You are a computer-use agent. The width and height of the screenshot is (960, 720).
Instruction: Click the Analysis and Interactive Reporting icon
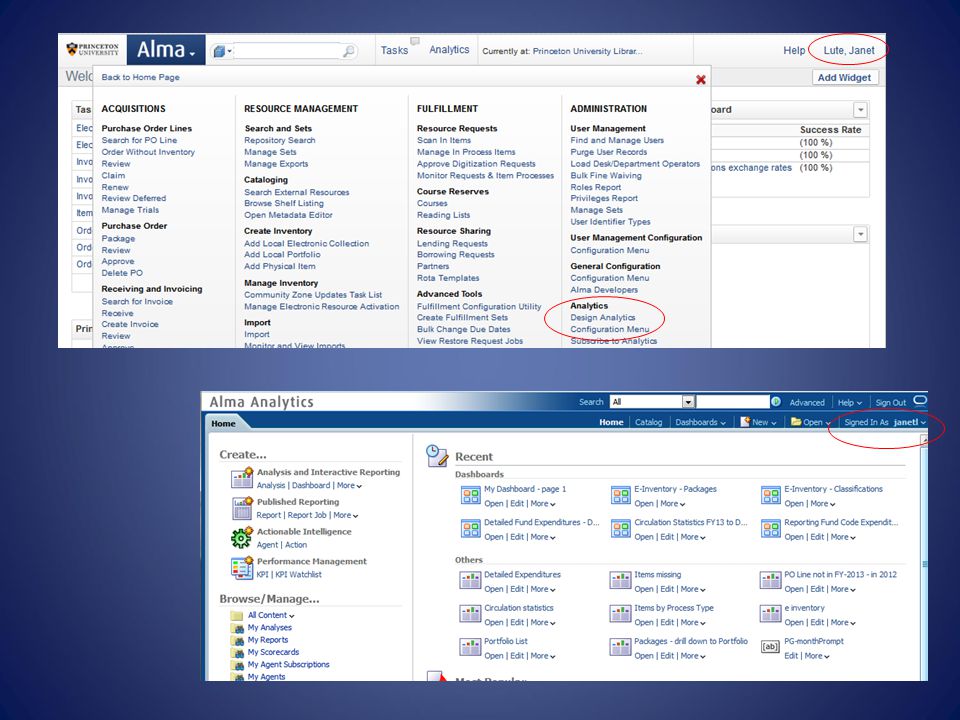242,478
